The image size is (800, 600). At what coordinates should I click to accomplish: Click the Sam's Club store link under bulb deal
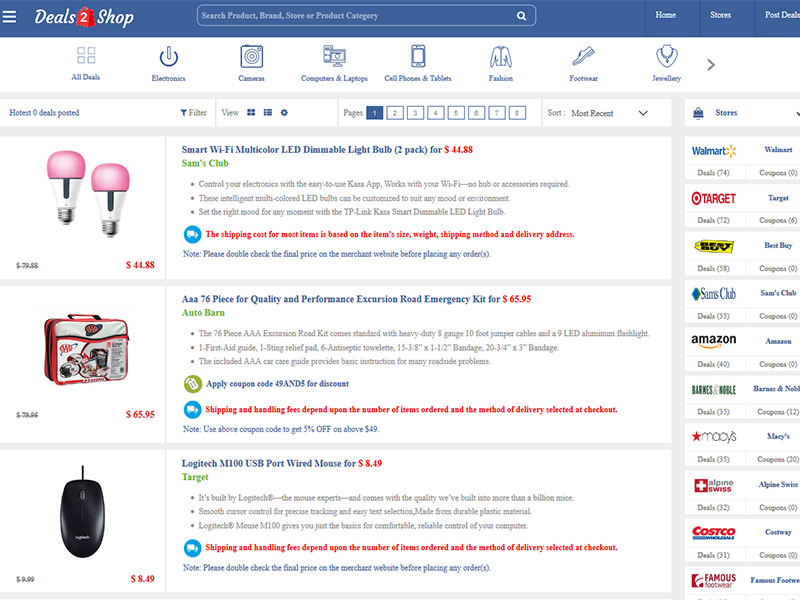click(x=205, y=163)
